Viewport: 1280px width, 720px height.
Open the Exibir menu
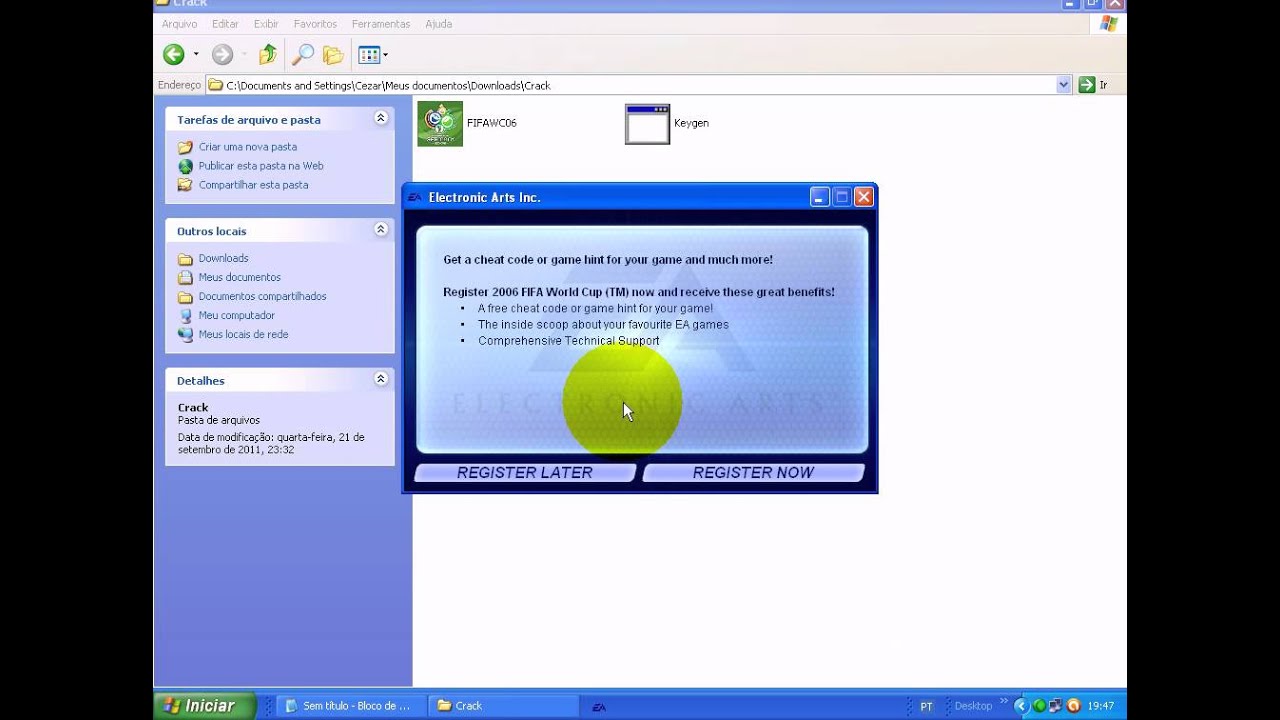point(266,23)
